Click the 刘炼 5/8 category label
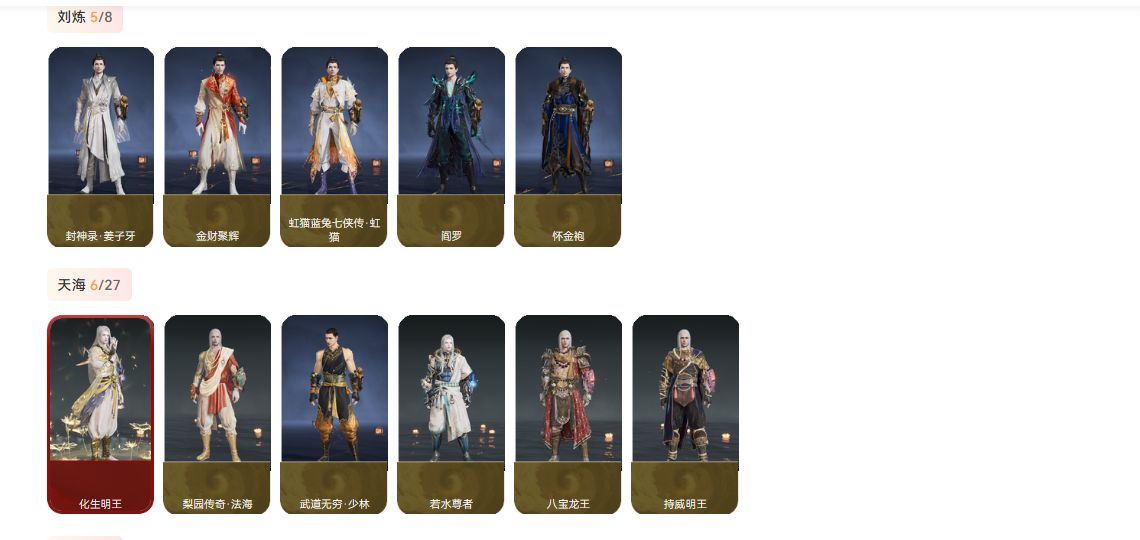Screen dimensions: 1140x540 85,17
